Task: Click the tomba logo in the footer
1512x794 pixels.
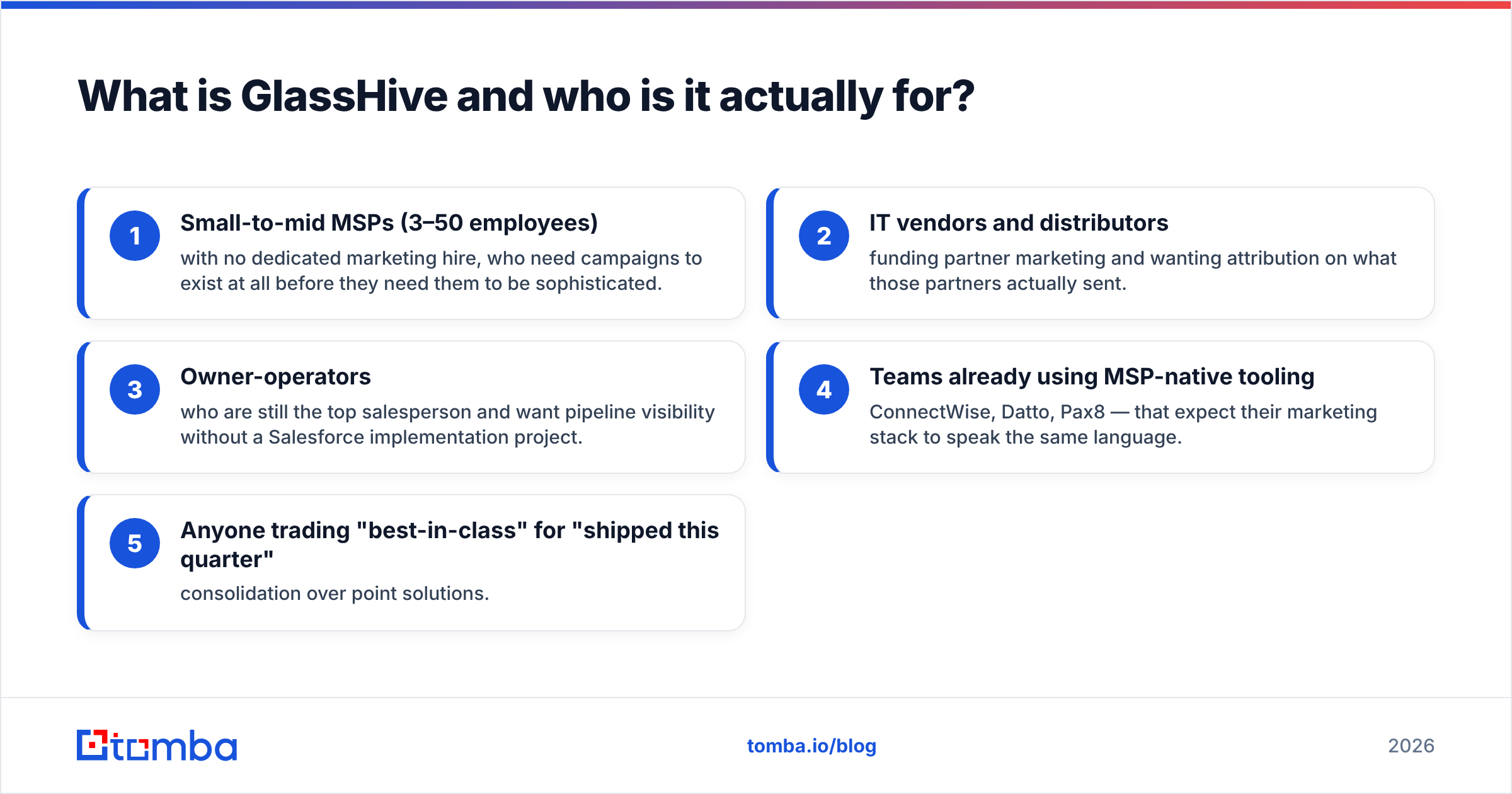Action: pyautogui.click(x=157, y=745)
